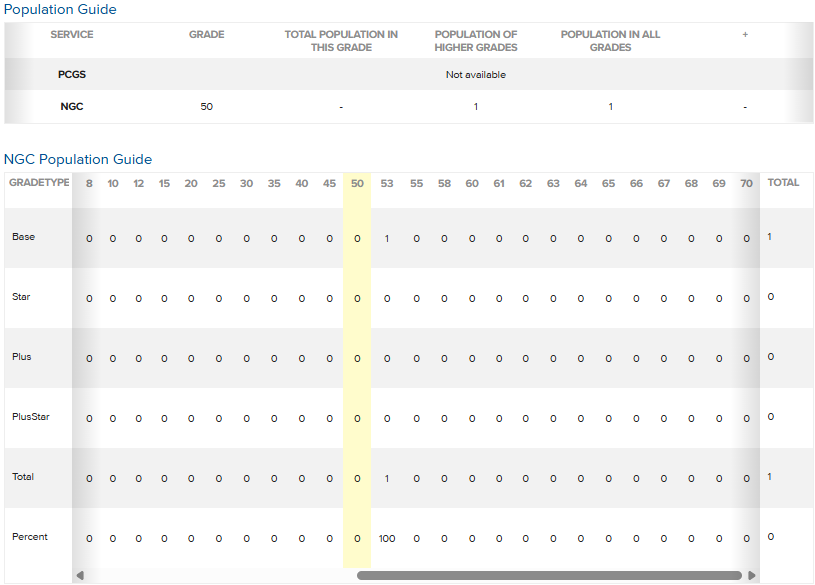Click the plus column header in Population Guide
Viewport: 815px width, 585px height.
(745, 34)
